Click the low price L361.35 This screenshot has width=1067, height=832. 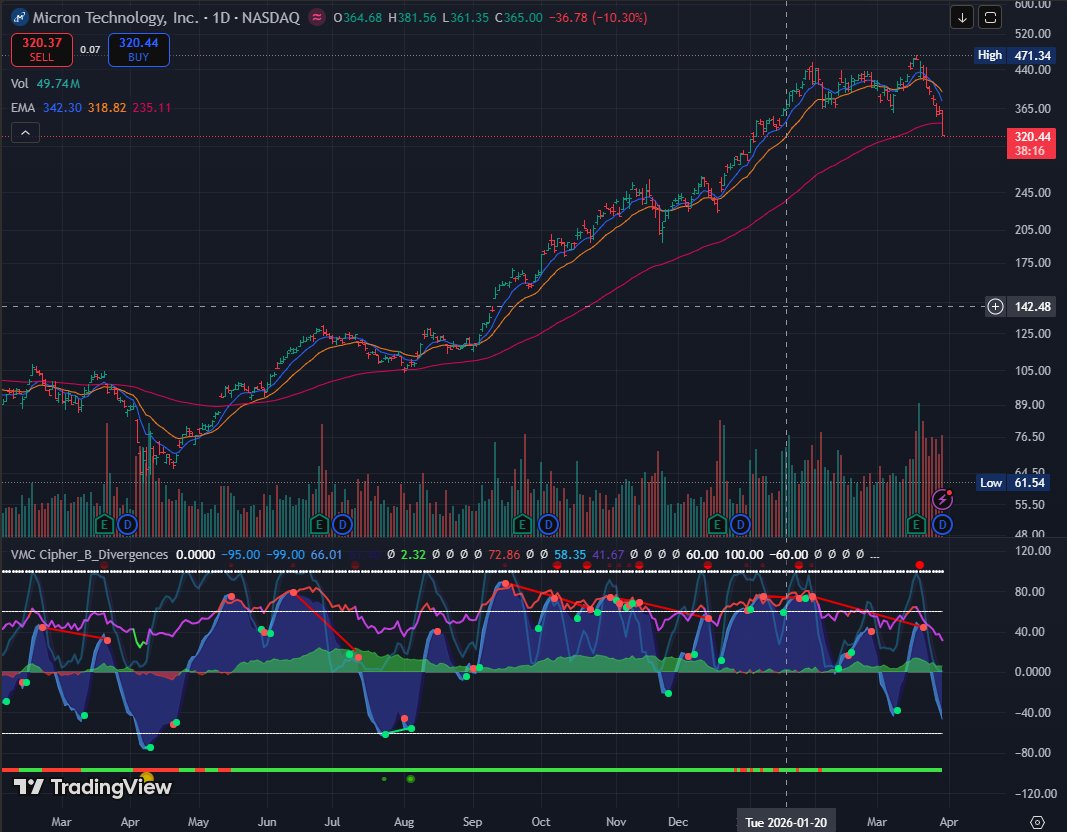point(465,18)
